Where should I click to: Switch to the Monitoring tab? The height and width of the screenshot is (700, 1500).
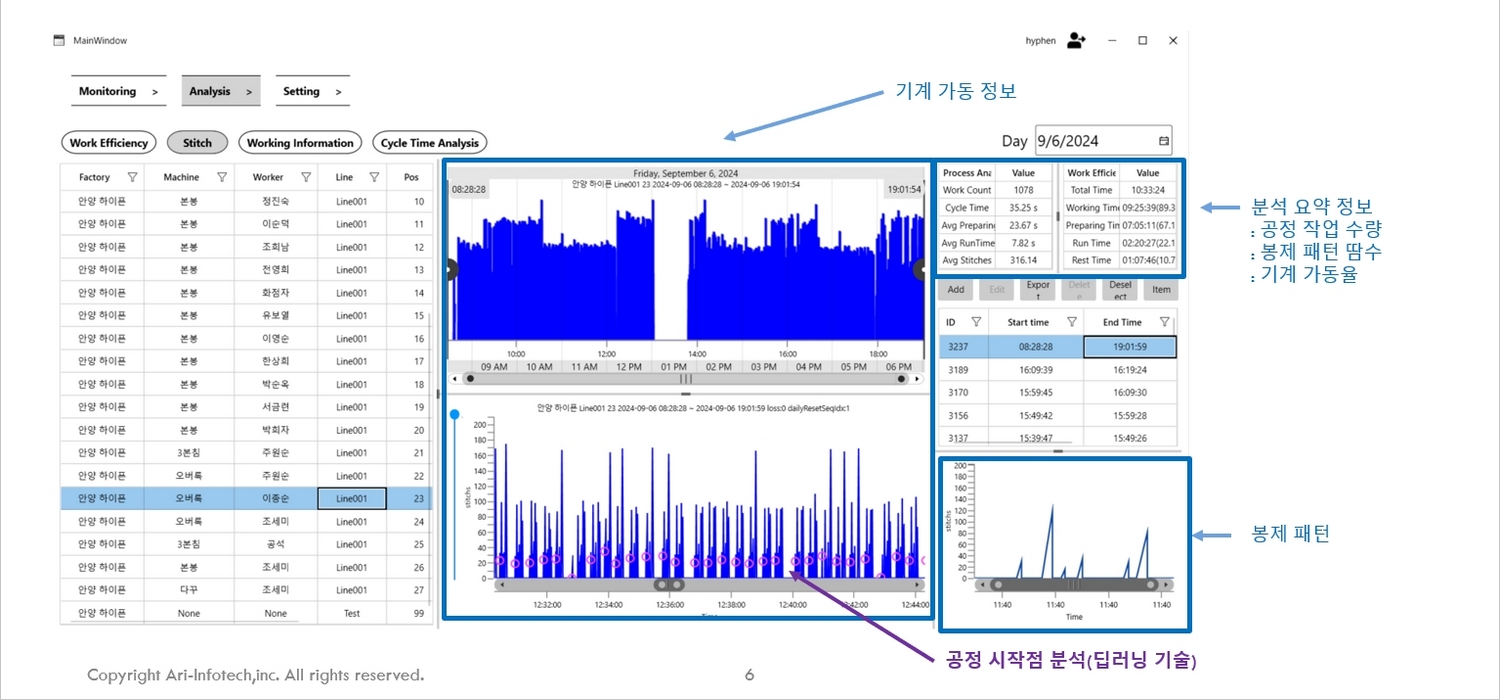tap(119, 91)
